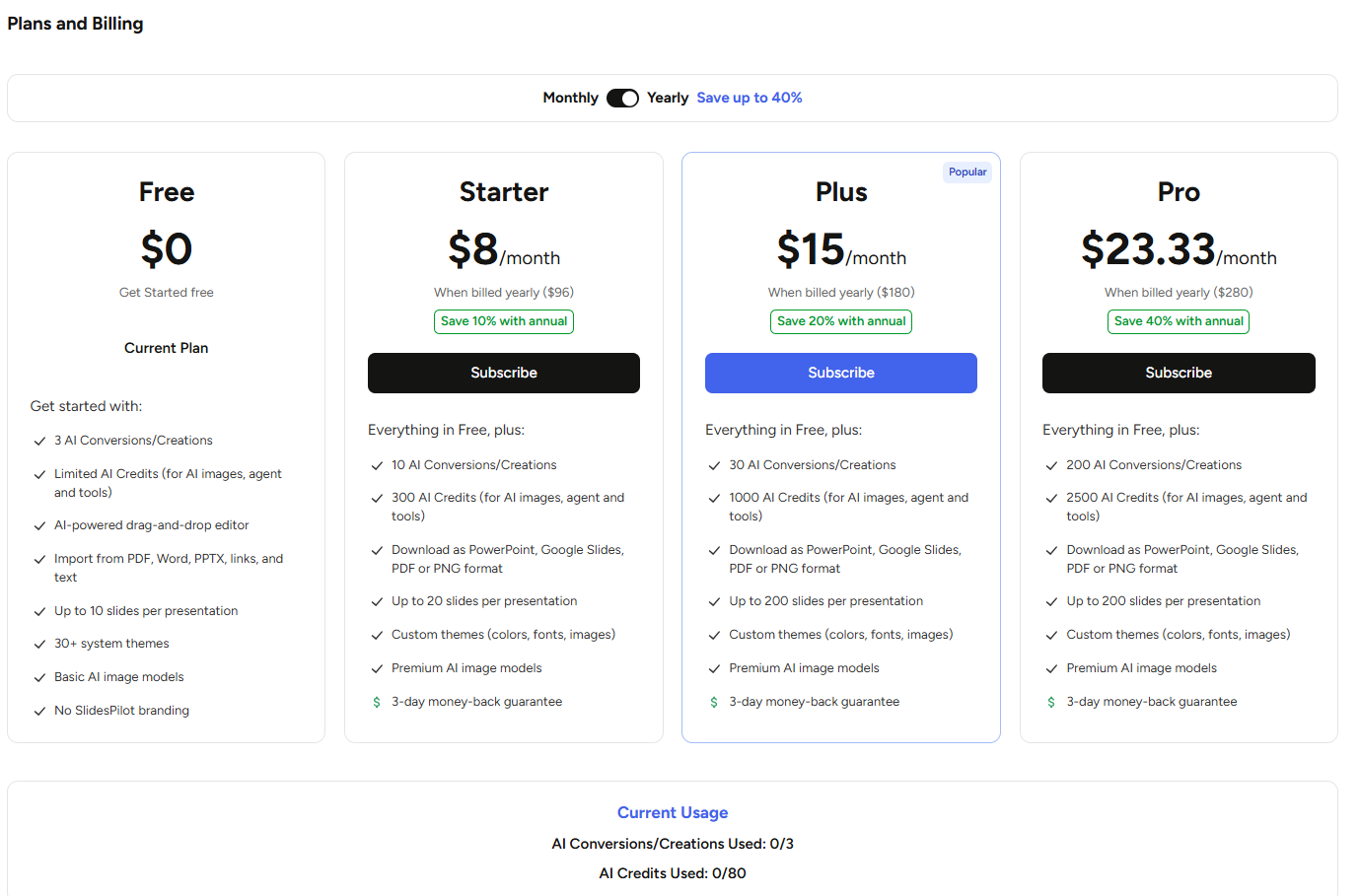1359x896 pixels.
Task: Click the Popular badge on Plus plan
Action: point(967,172)
